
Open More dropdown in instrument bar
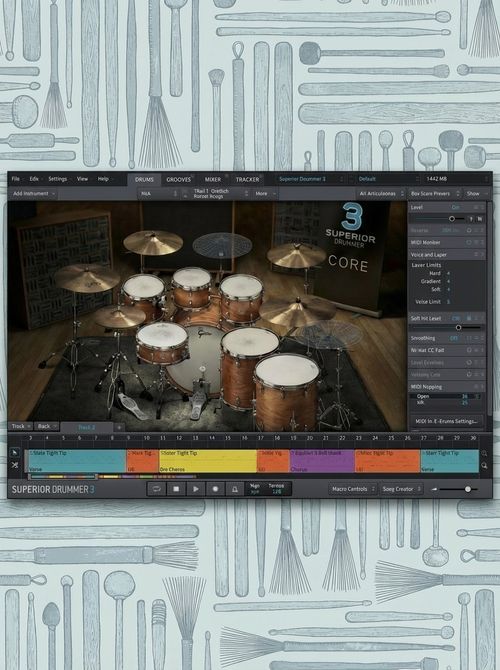[265, 194]
